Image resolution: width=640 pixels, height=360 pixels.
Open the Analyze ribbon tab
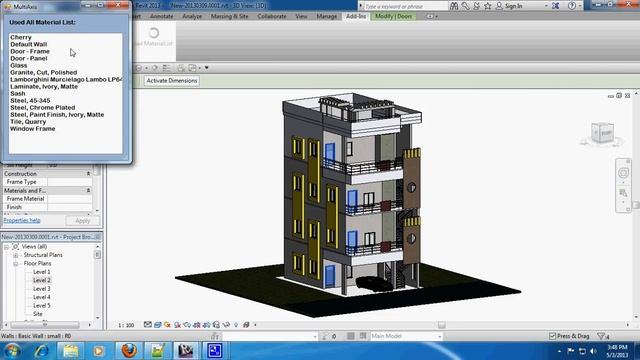tap(192, 16)
